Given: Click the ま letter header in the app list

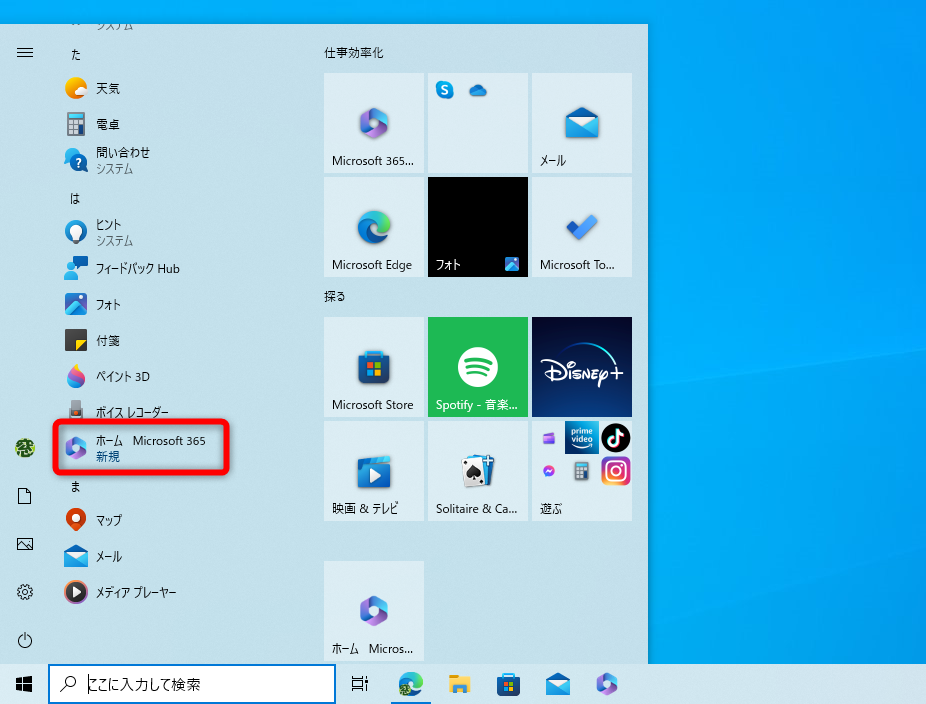Looking at the screenshot, I should pyautogui.click(x=75, y=487).
